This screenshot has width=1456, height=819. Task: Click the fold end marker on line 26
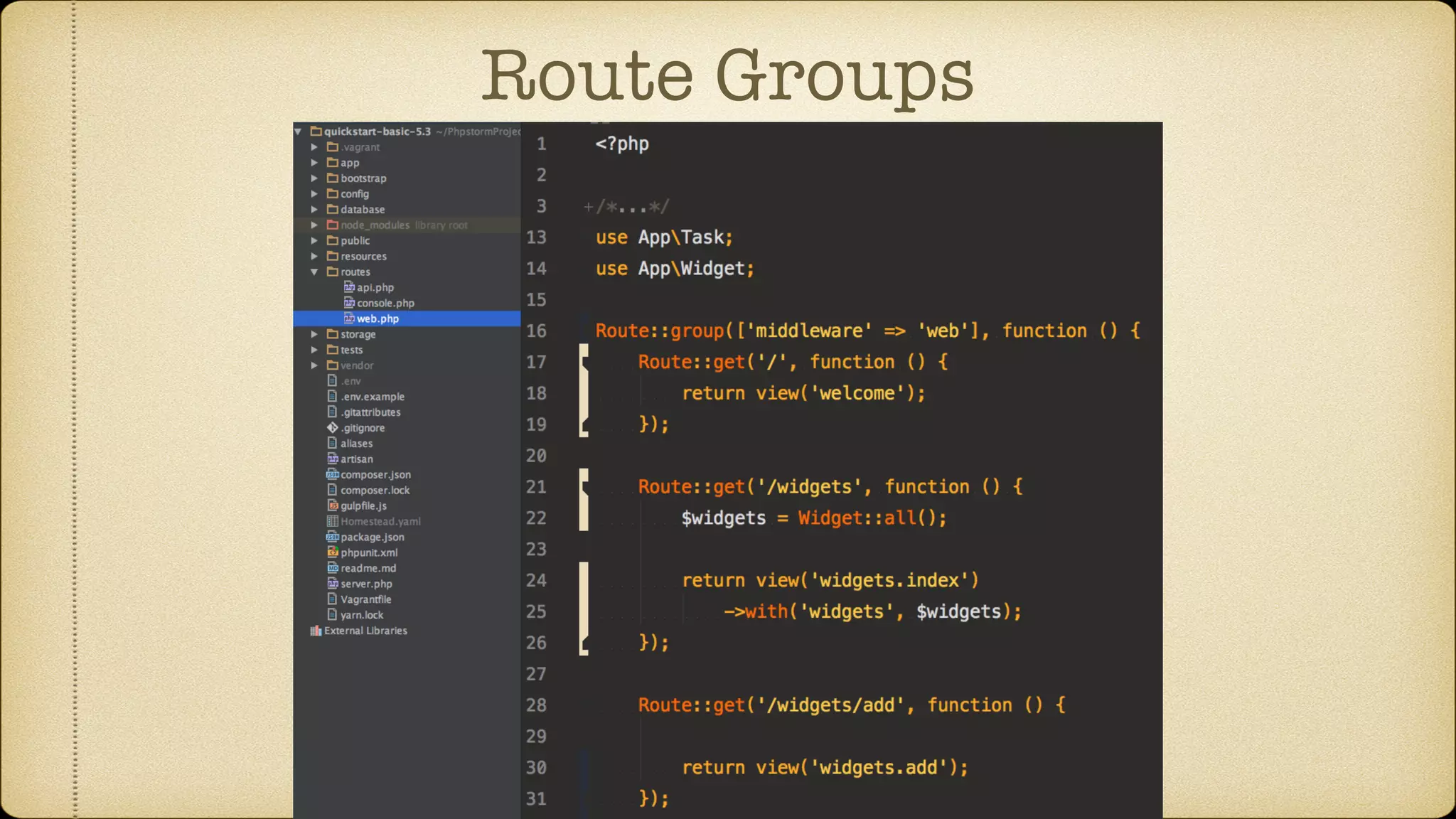tap(584, 643)
